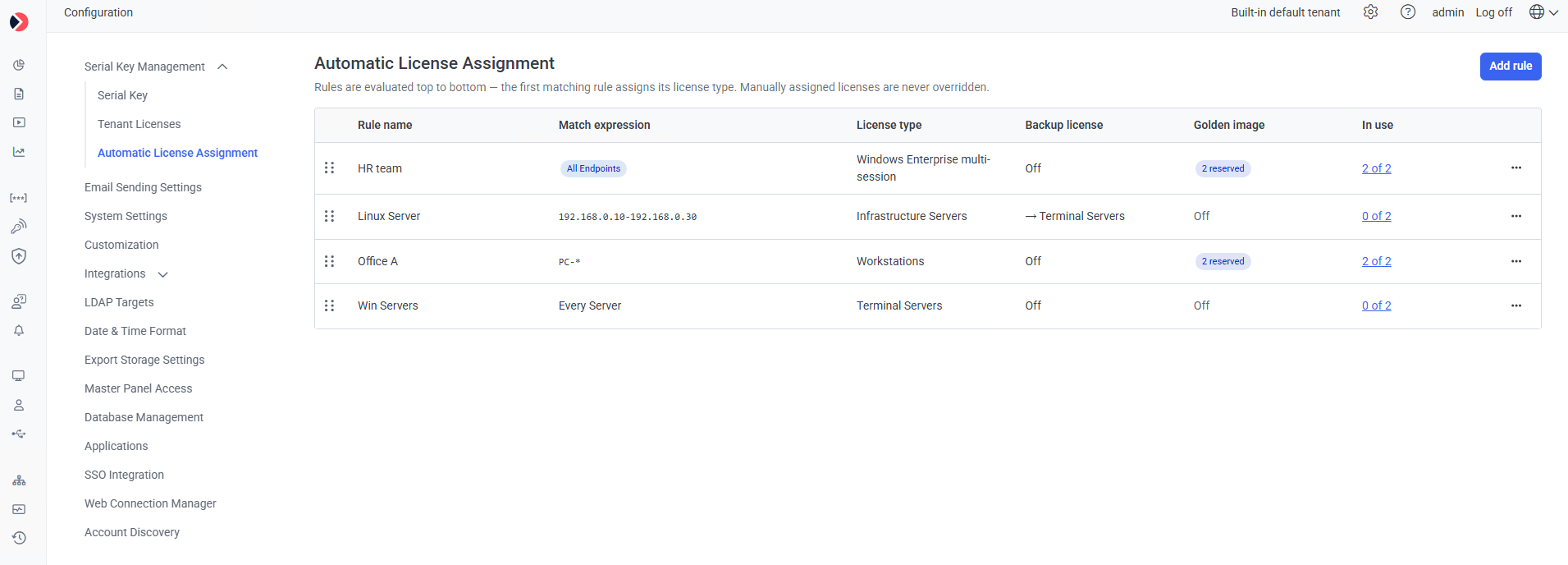The image size is (1568, 565).
Task: Click the Add rule button
Action: (1511, 67)
